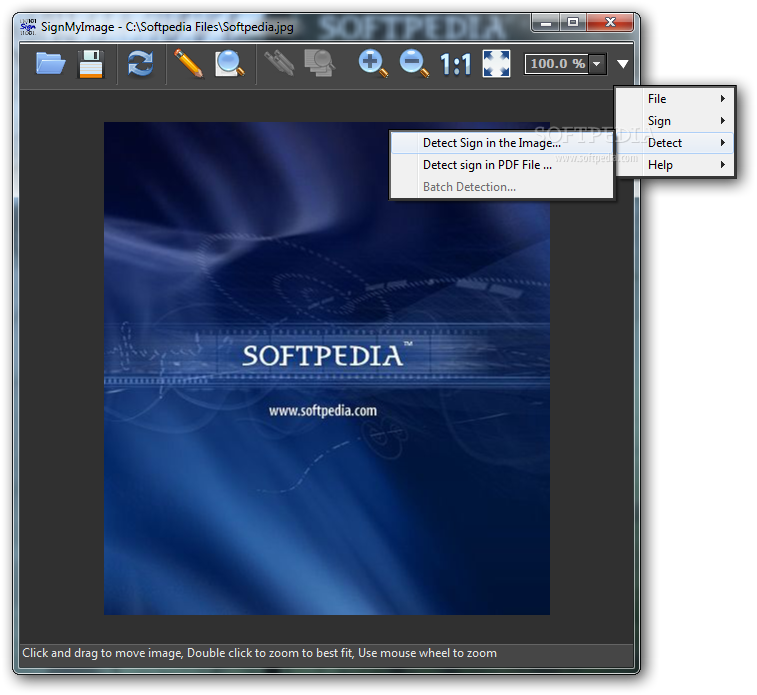Expand the Sign submenu
The image size is (757, 695).
point(674,121)
